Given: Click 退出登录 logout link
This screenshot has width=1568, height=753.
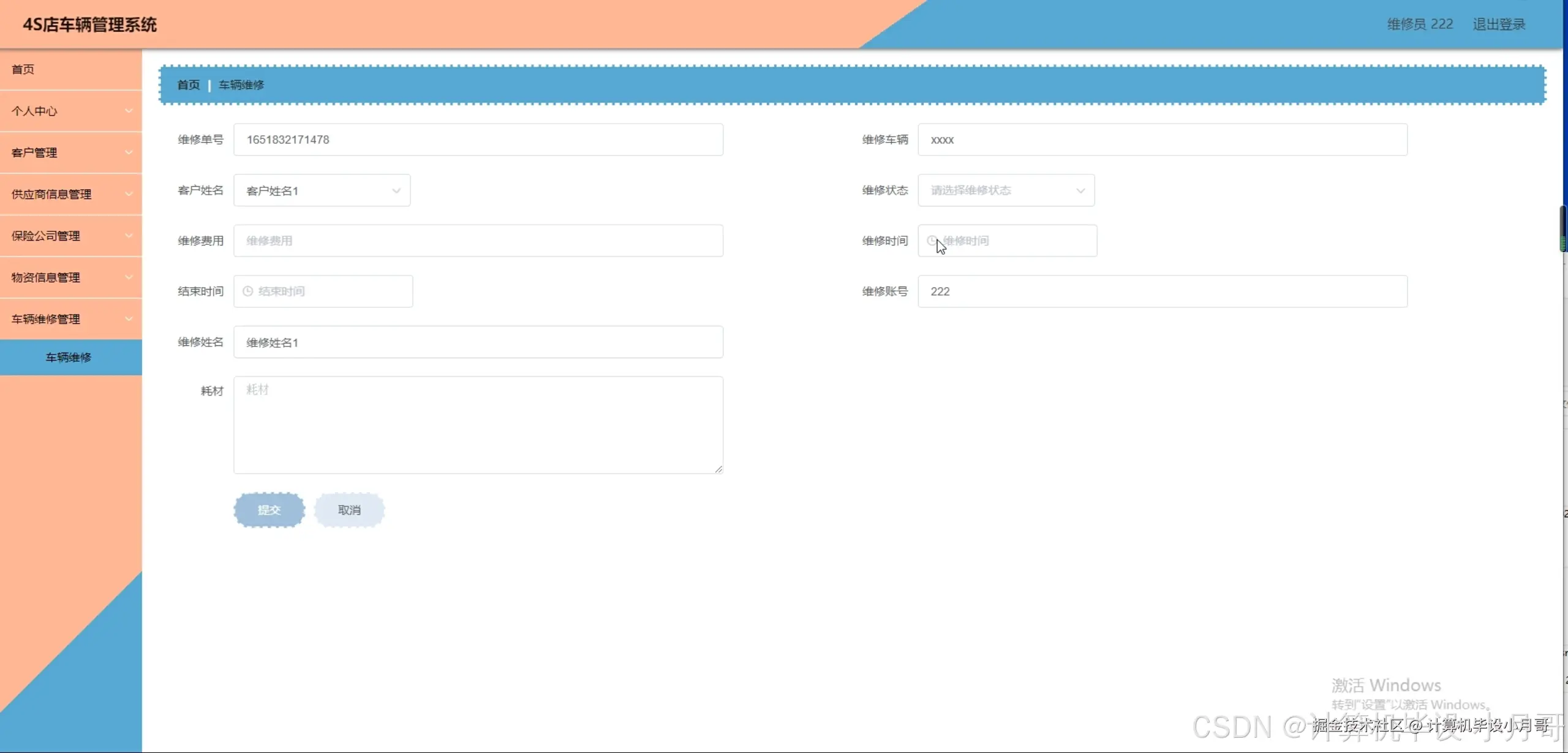Looking at the screenshot, I should 1498,24.
